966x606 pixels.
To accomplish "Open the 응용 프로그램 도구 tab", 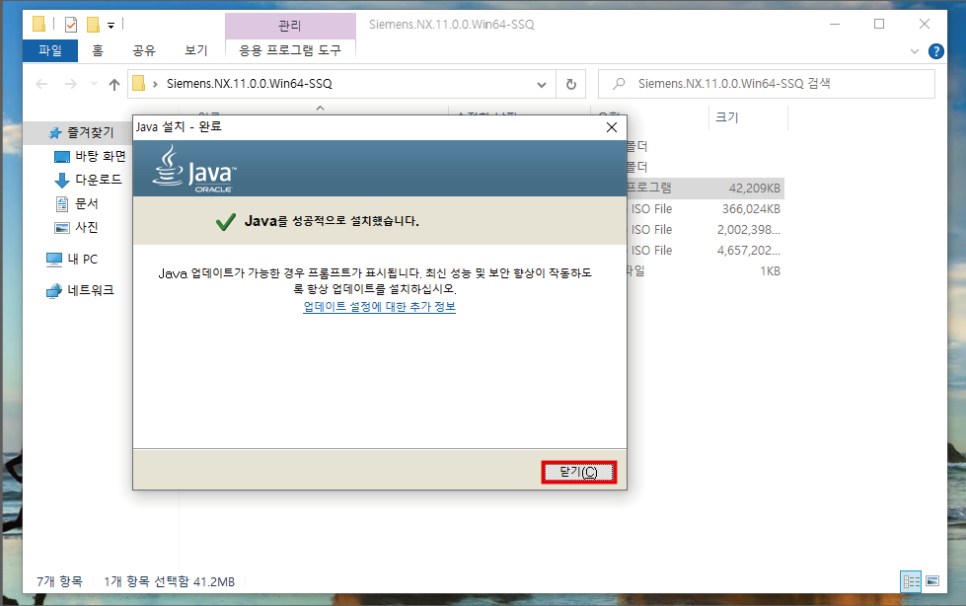I will pos(290,50).
